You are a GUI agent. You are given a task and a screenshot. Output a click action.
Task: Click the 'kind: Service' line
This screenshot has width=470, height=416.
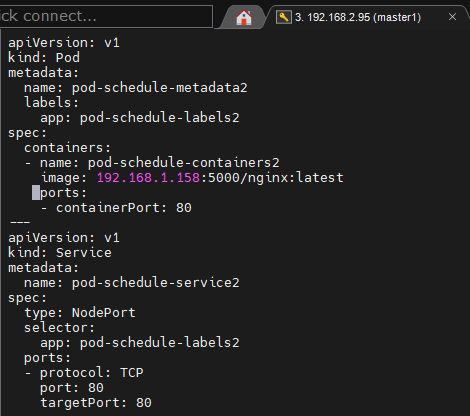[x=60, y=253]
